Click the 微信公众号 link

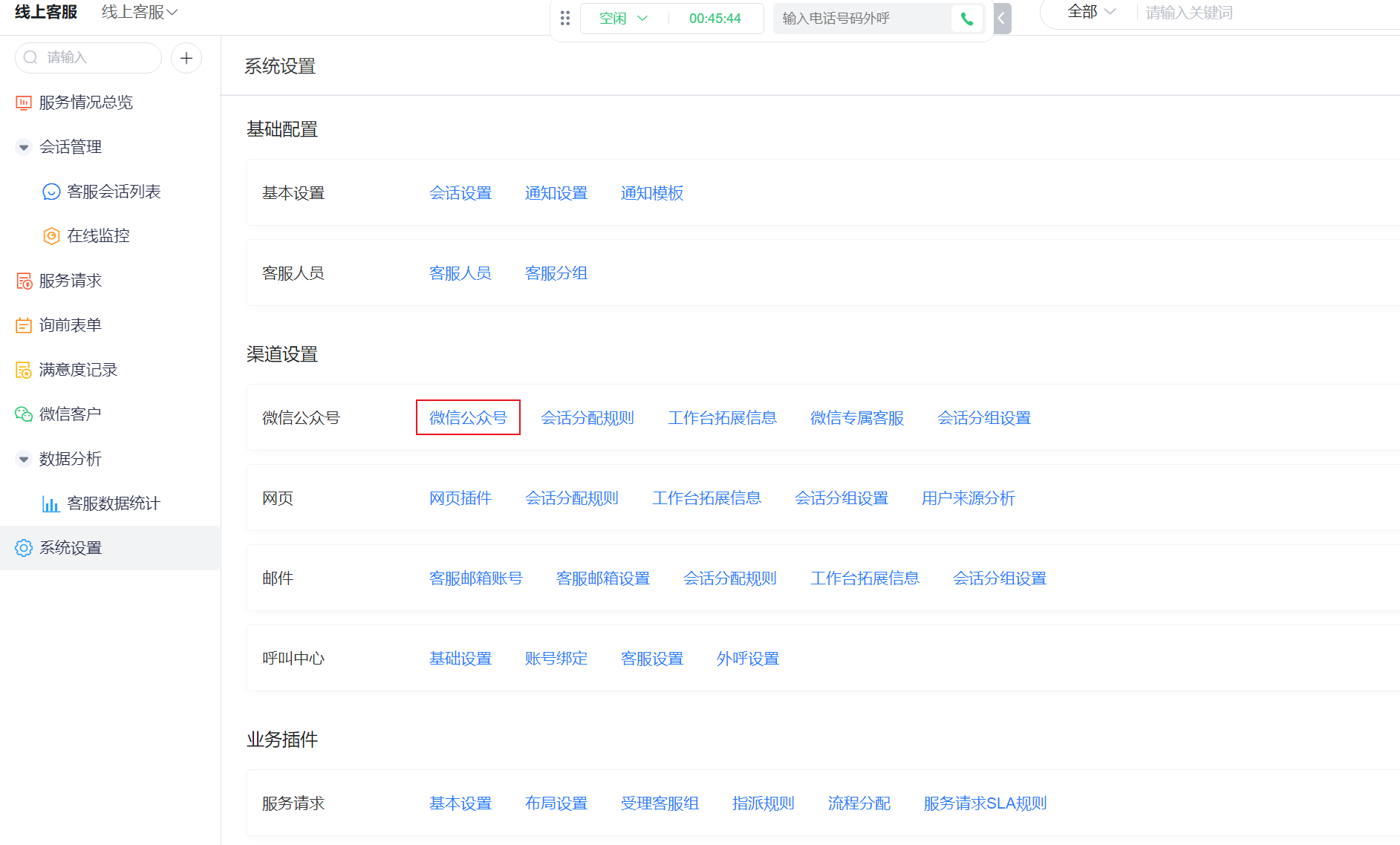point(468,418)
